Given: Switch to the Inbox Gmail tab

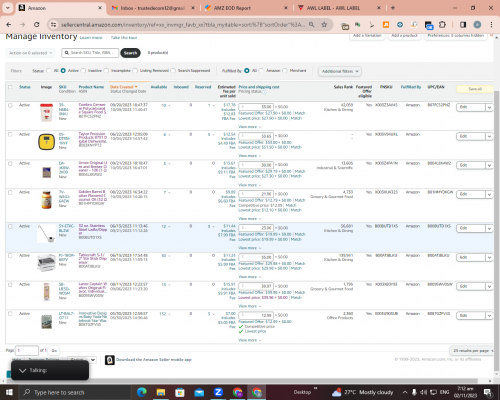Looking at the screenshot, I should tap(153, 8).
